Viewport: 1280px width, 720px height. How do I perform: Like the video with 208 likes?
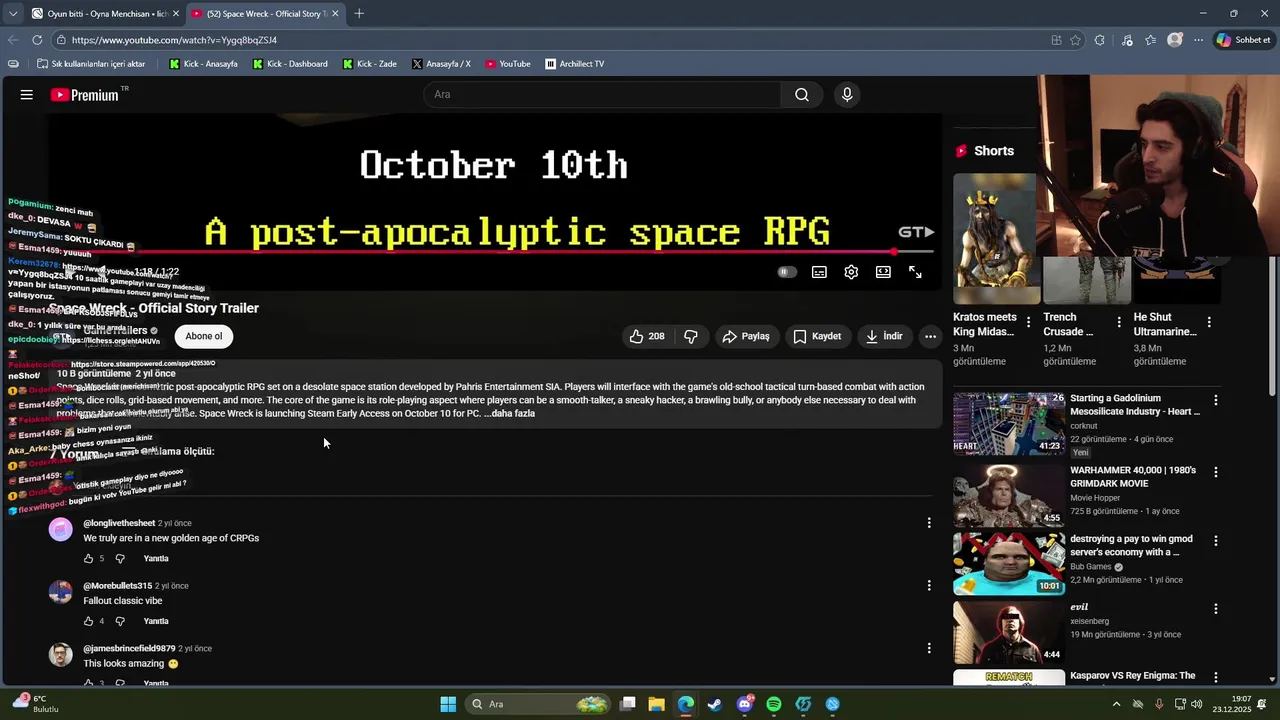647,336
